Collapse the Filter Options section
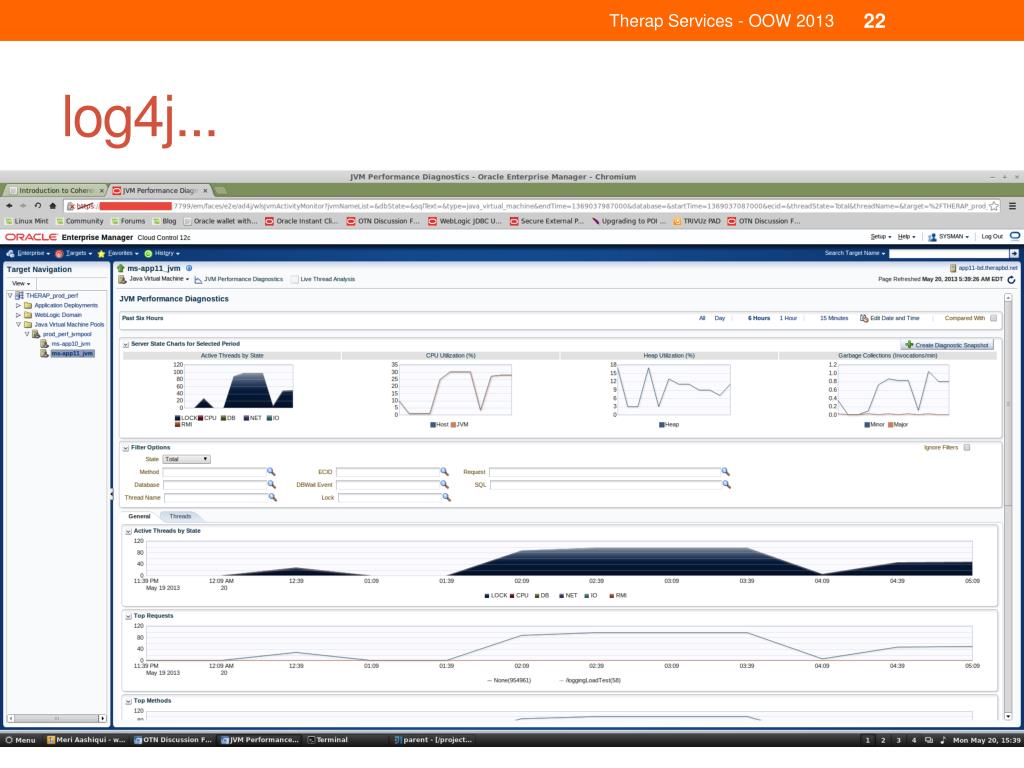Screen dimensions: 1024x768 tap(126, 448)
